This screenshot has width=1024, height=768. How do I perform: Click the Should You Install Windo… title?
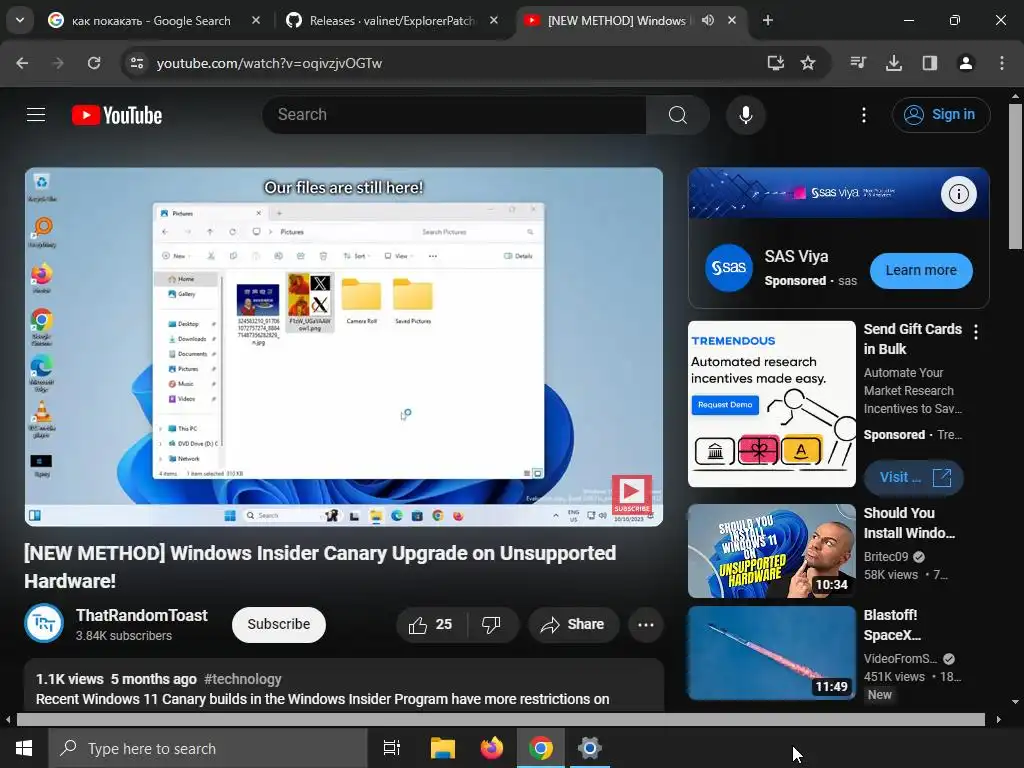(909, 523)
